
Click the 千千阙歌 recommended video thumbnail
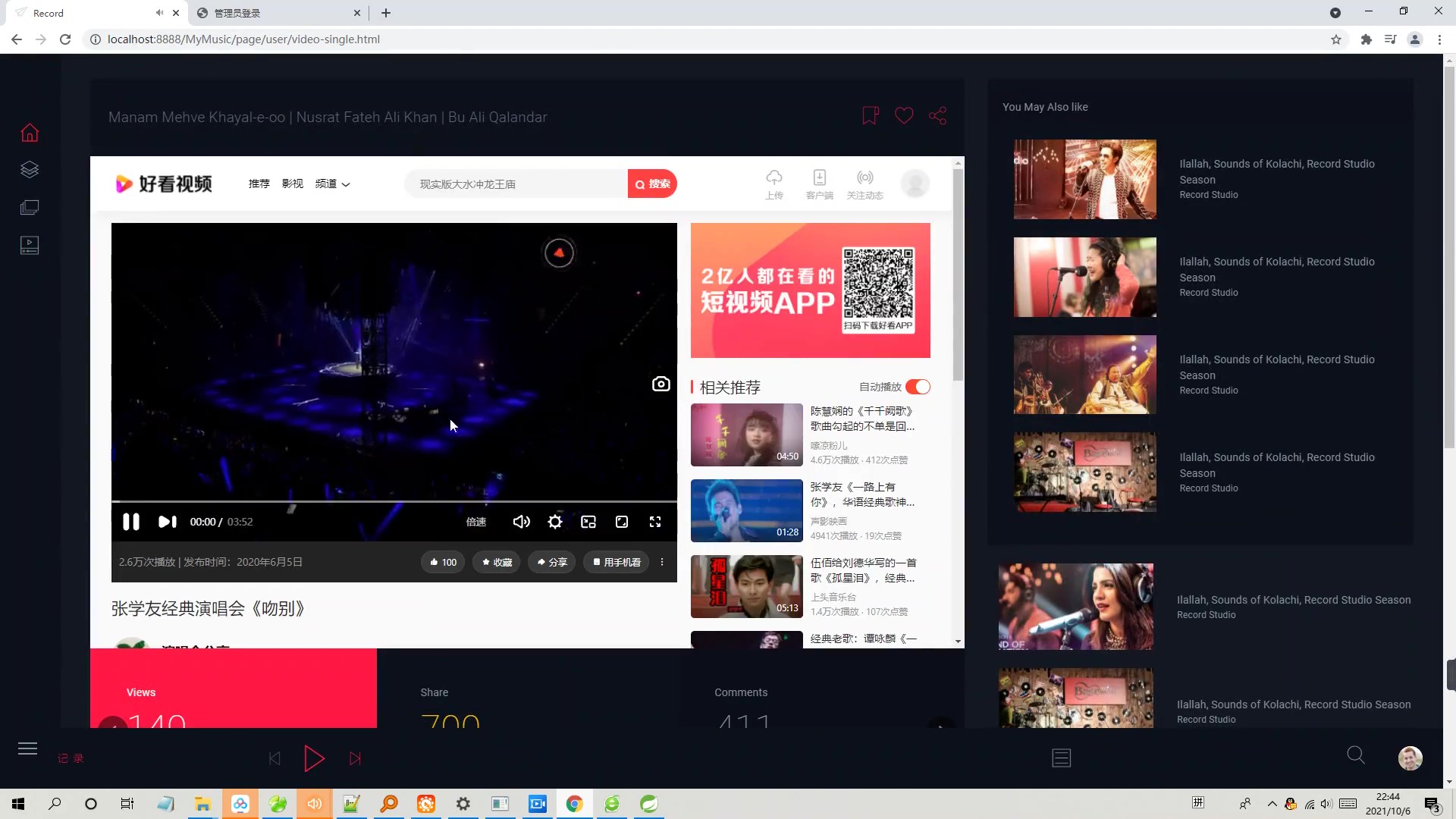coord(746,435)
